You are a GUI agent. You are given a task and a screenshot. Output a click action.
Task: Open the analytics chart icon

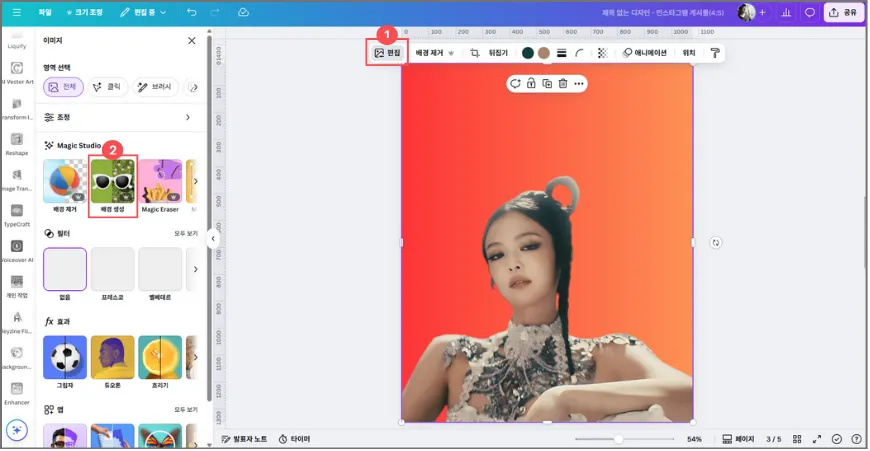pos(786,12)
